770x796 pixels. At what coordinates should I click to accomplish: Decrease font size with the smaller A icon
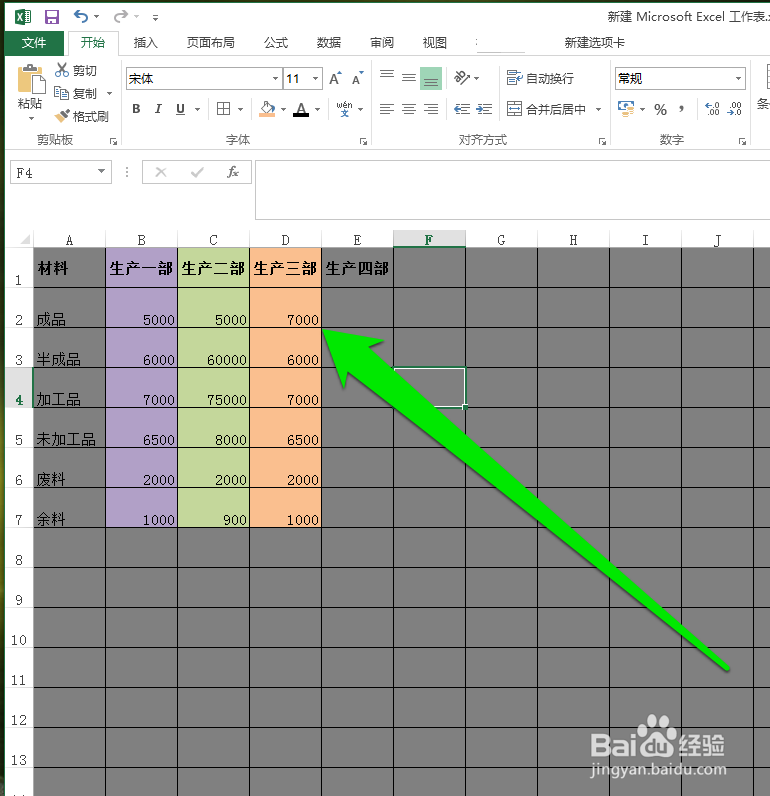click(x=358, y=78)
